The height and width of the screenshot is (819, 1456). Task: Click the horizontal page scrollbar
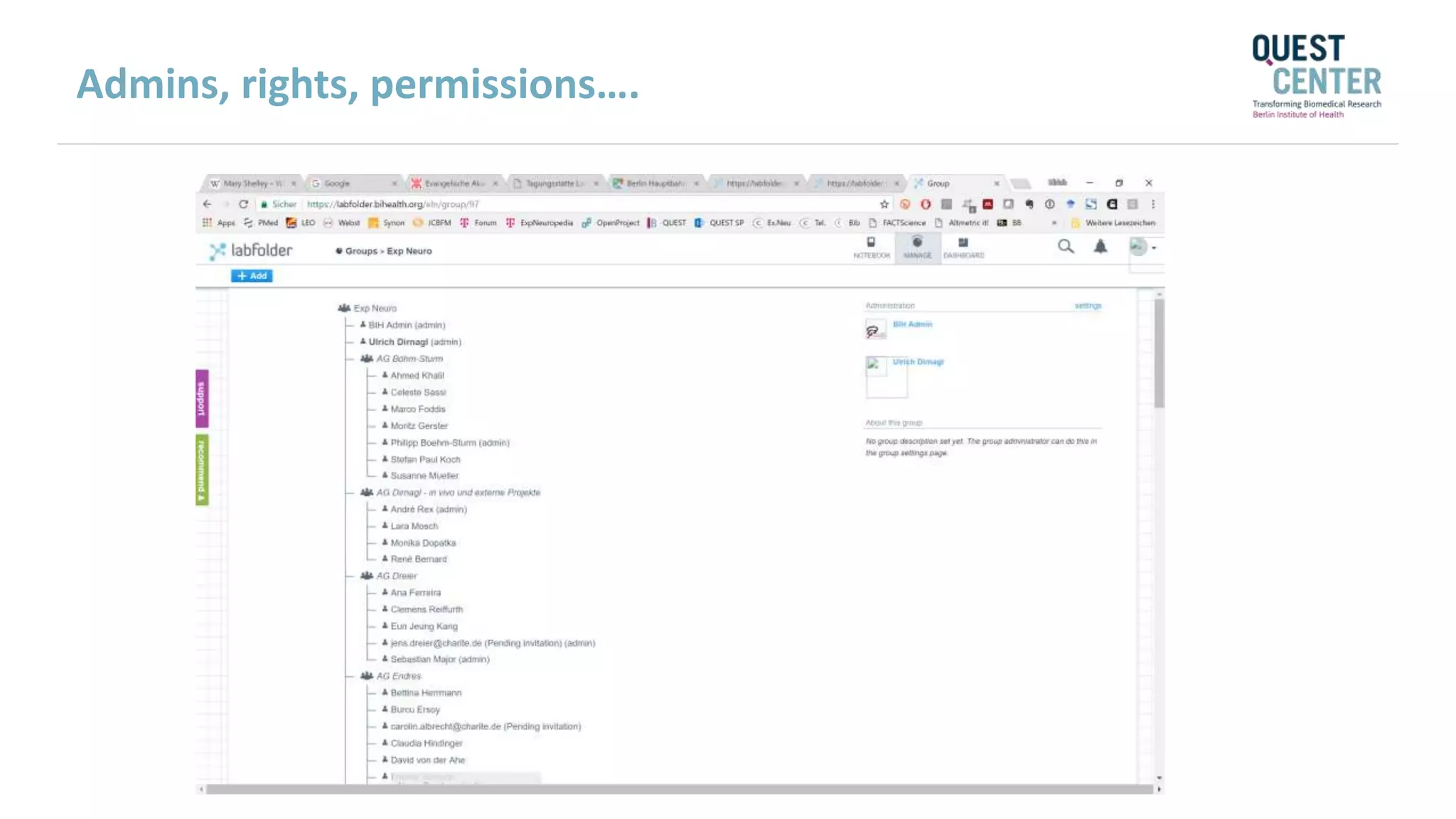[x=679, y=789]
